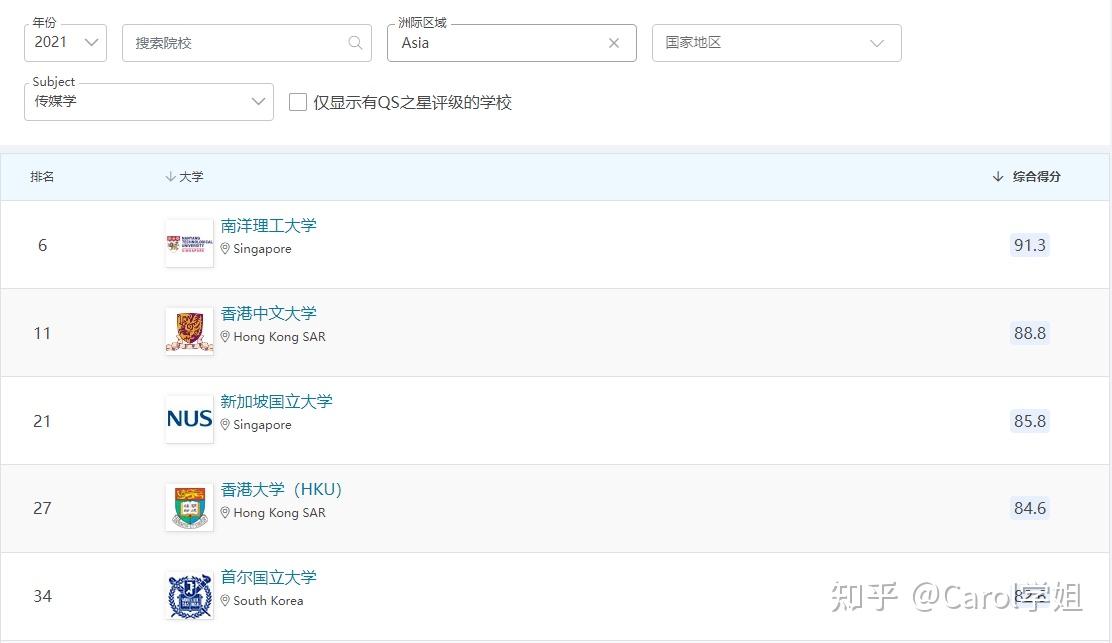Click the down arrow before 综合得分
Image resolution: width=1112 pixels, height=643 pixels.
click(x=998, y=177)
